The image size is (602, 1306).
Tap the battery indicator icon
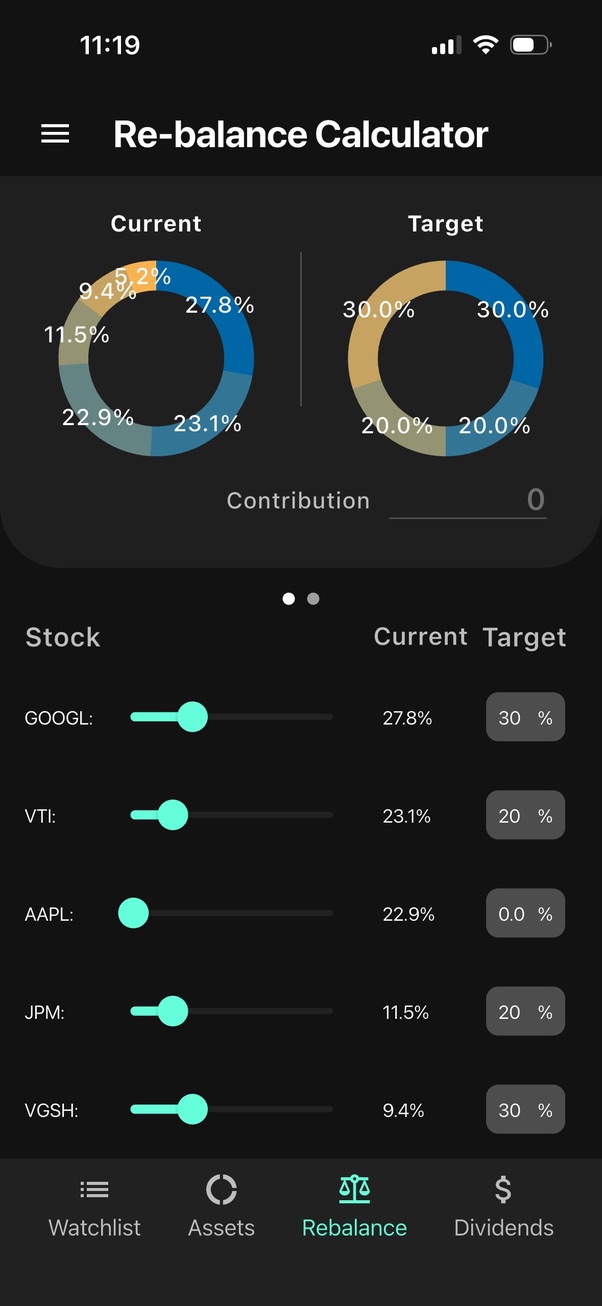[527, 44]
